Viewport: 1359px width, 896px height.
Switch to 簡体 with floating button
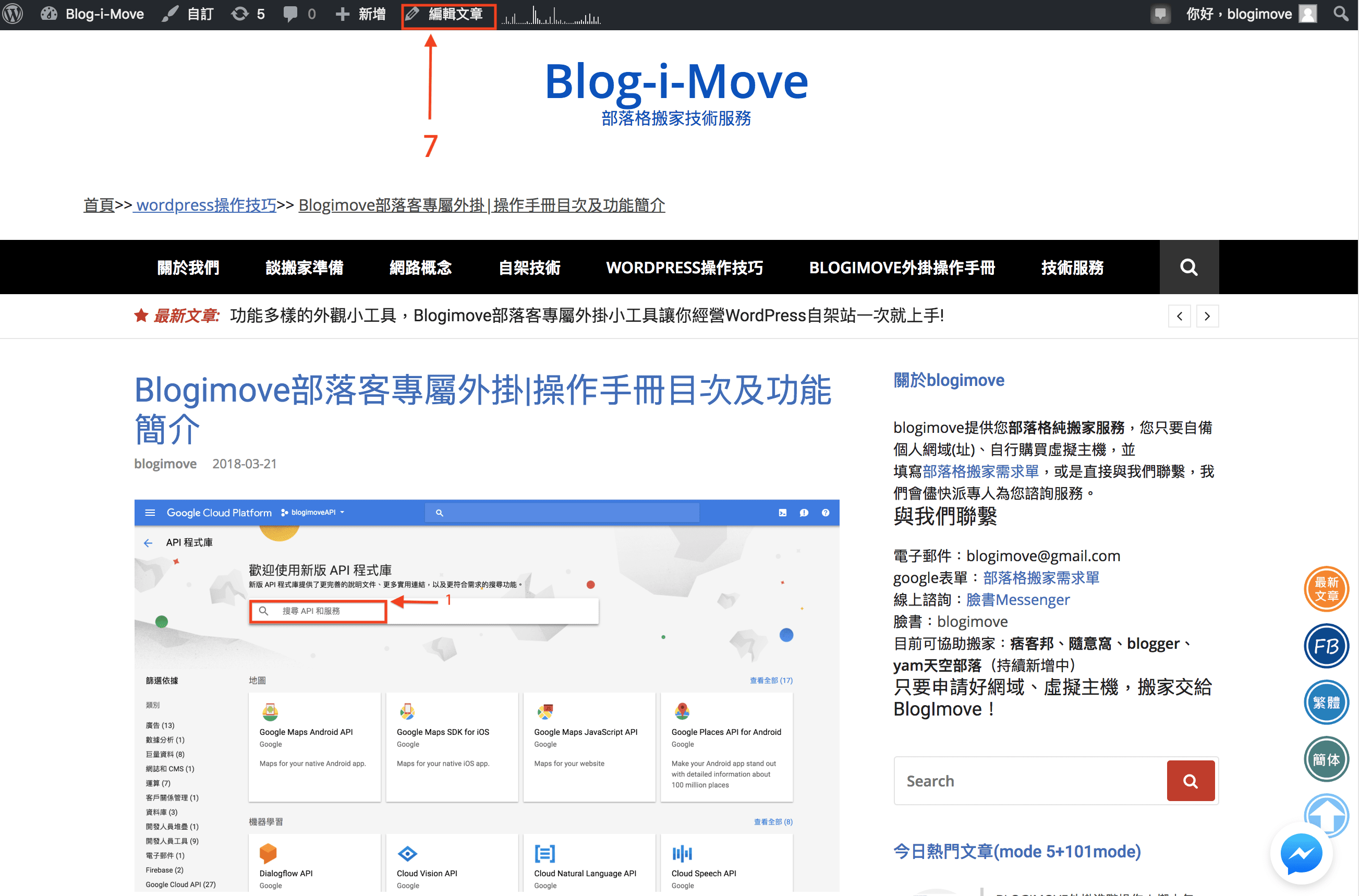click(1326, 759)
